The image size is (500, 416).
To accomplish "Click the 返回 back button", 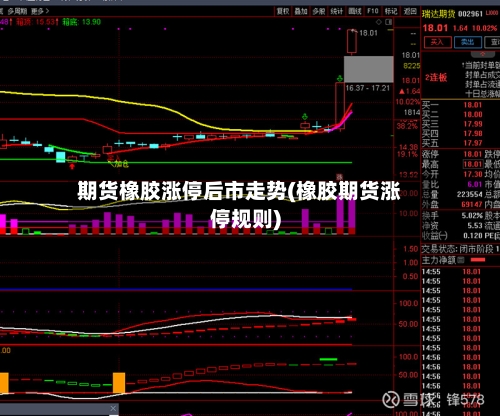I will [410, 11].
